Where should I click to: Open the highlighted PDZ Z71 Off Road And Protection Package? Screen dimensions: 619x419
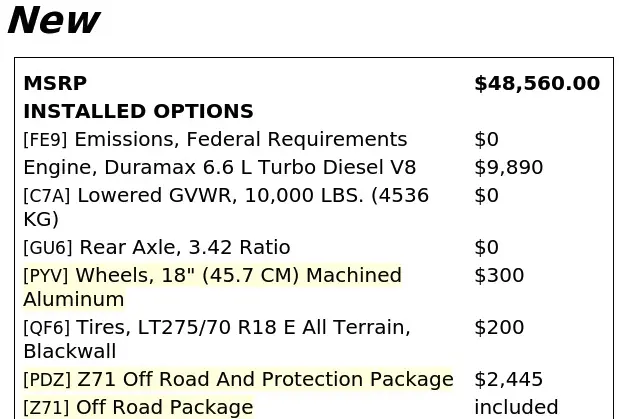tap(238, 379)
